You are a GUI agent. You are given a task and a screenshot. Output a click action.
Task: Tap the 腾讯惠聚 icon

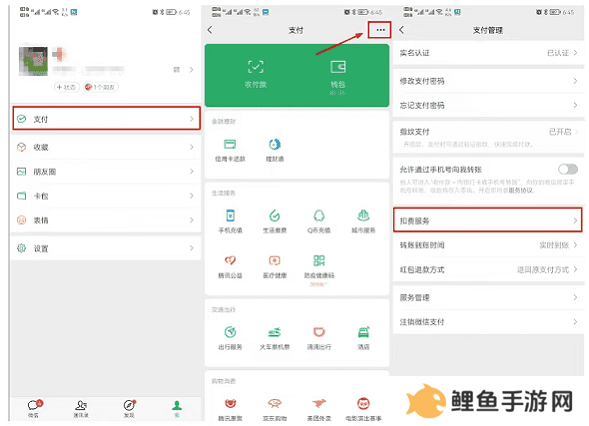tap(230, 403)
